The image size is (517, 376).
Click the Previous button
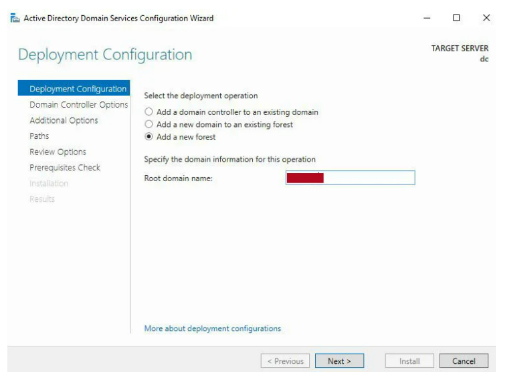click(285, 361)
